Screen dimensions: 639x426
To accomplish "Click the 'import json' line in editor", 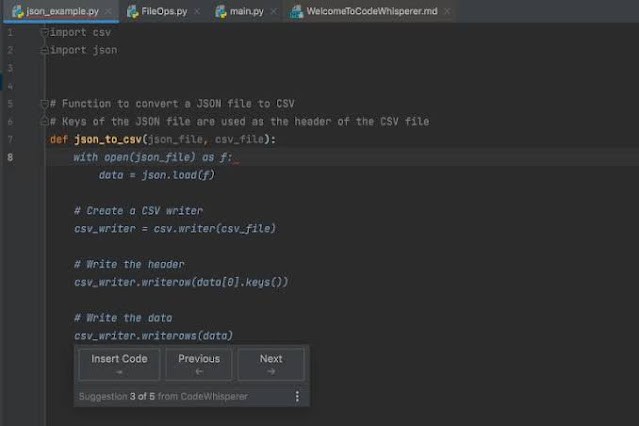I will (x=83, y=50).
